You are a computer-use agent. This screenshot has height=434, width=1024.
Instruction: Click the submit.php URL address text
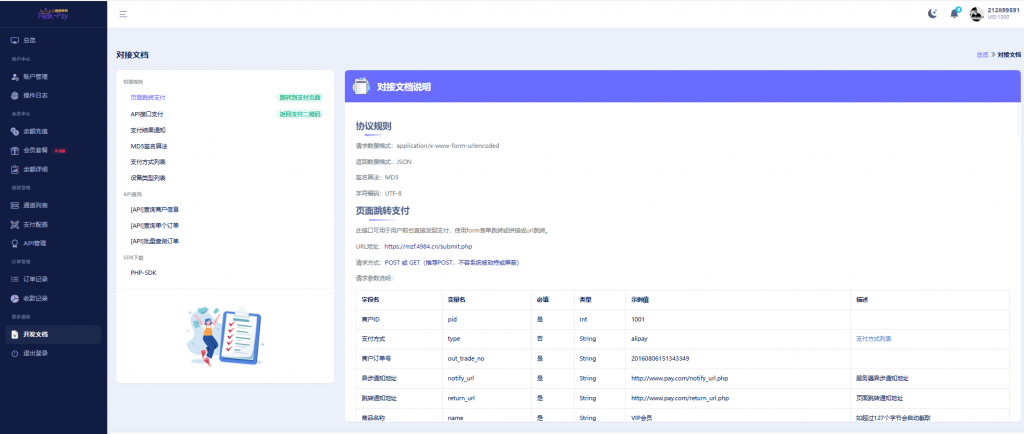coord(428,247)
